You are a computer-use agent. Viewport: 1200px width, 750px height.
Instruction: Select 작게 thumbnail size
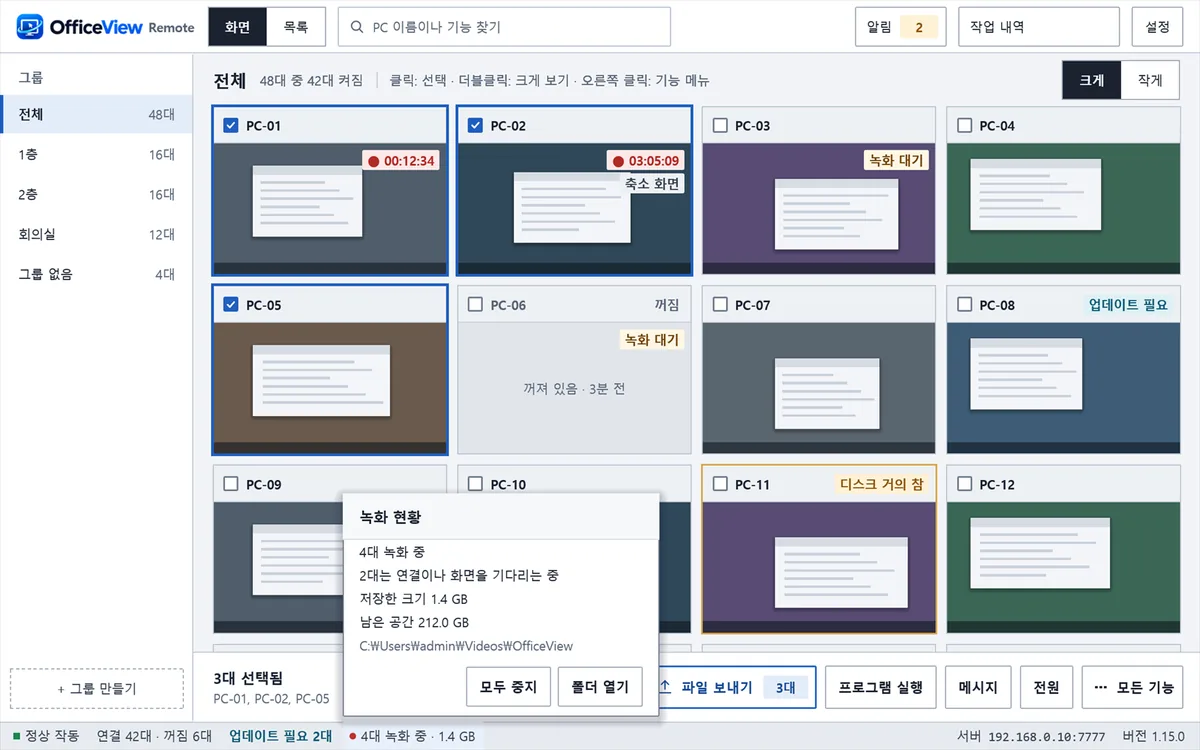(1152, 80)
